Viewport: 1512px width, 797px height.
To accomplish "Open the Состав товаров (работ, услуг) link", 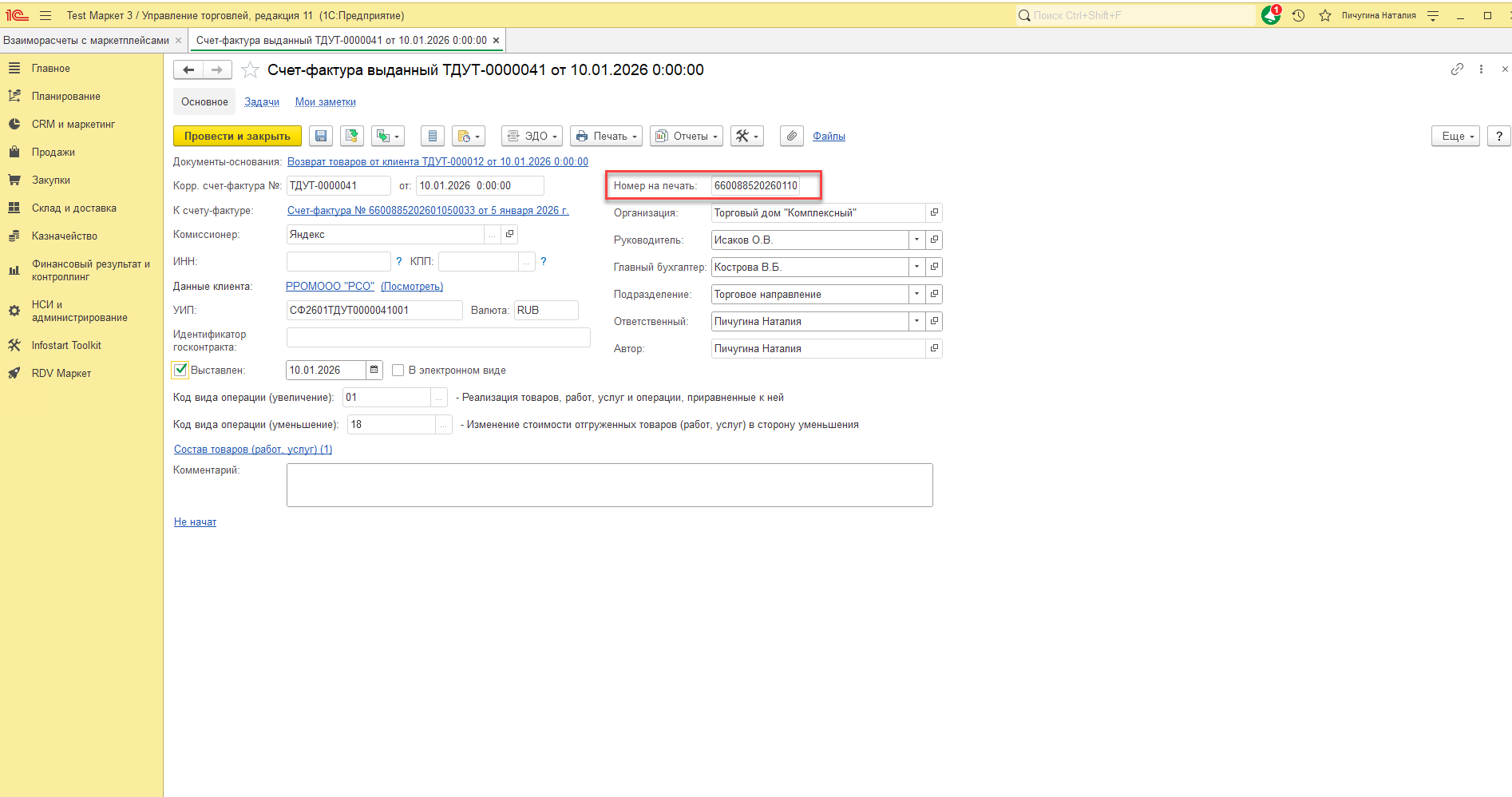I will pos(253,450).
